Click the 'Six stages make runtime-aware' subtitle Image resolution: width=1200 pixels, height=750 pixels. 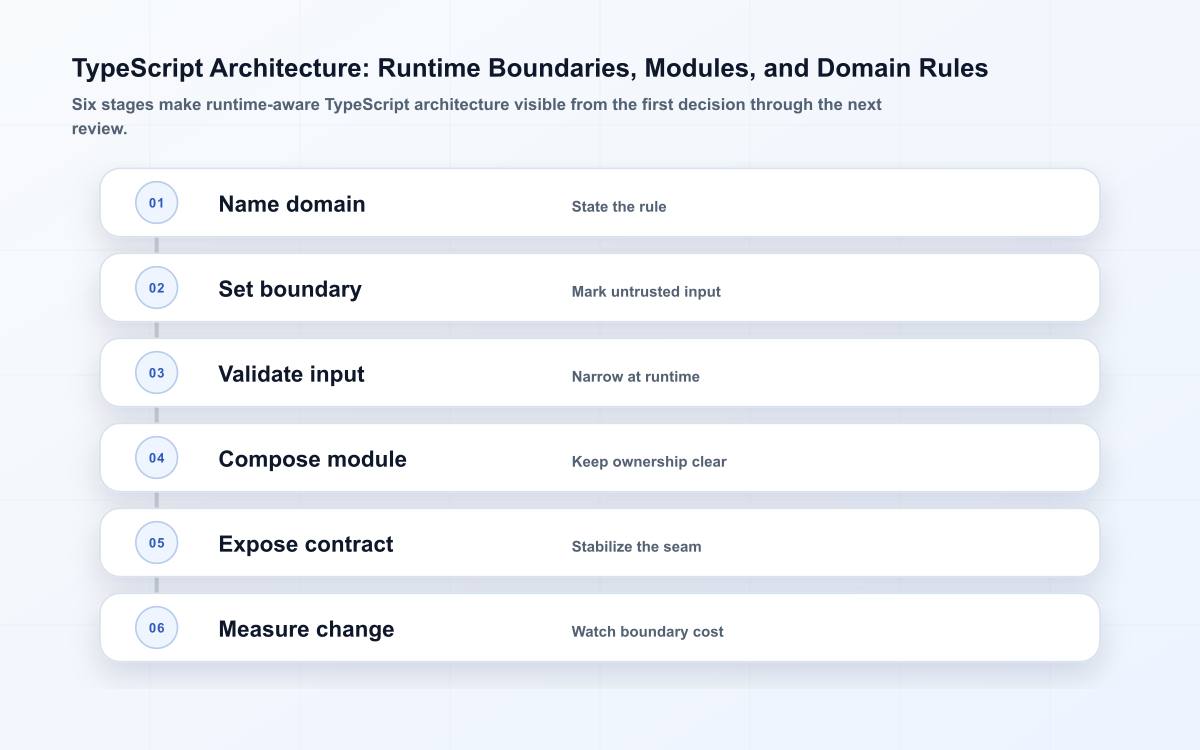coord(477,116)
